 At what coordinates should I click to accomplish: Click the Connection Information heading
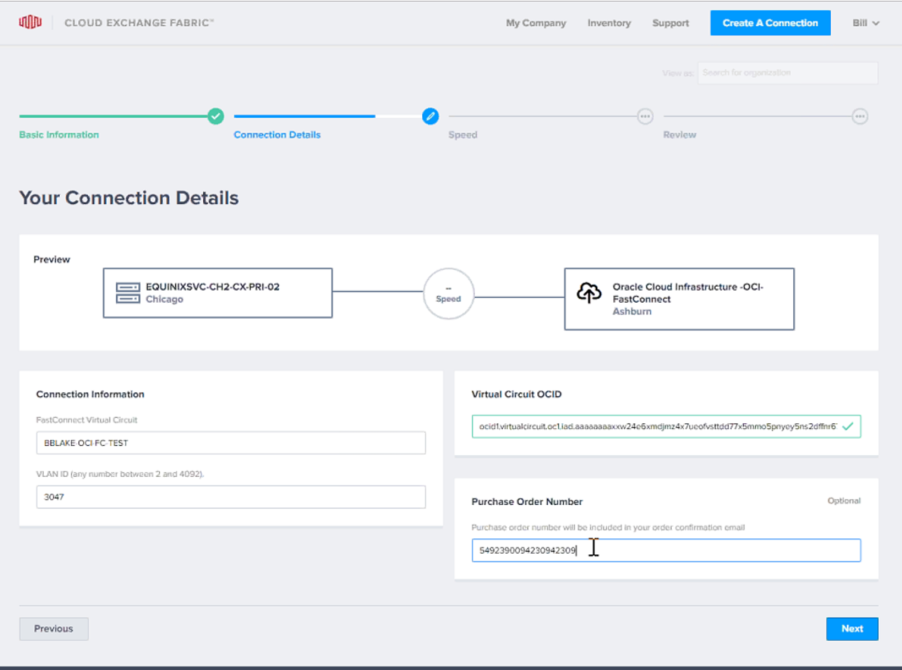click(x=90, y=394)
